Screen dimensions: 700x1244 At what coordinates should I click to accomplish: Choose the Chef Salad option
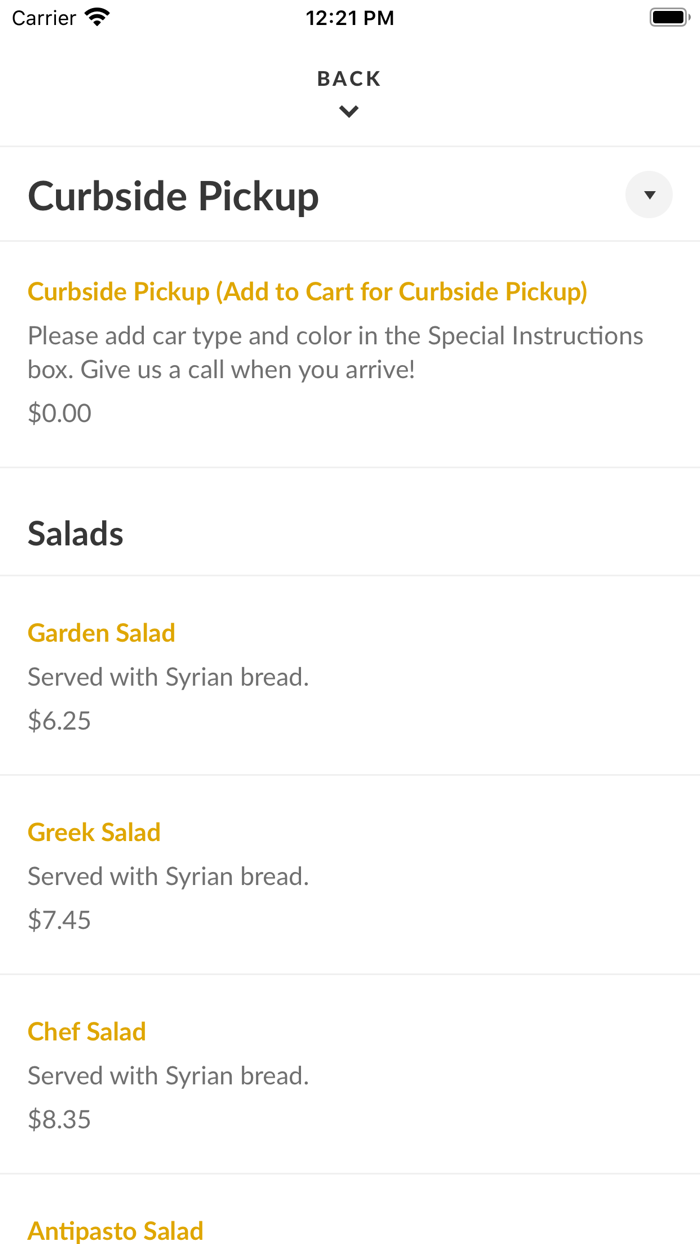point(86,1031)
